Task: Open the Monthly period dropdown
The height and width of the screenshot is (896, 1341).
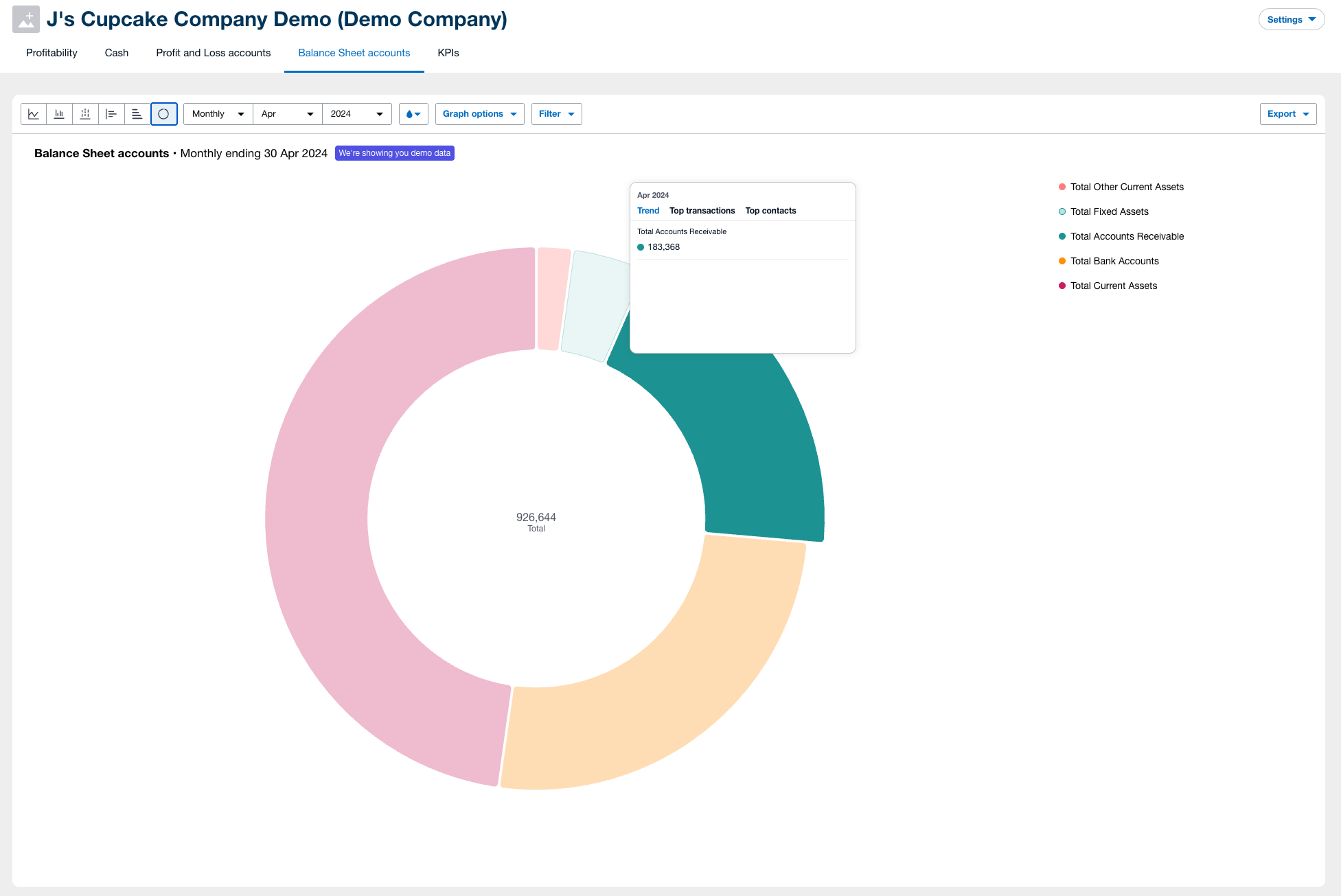Action: point(217,114)
